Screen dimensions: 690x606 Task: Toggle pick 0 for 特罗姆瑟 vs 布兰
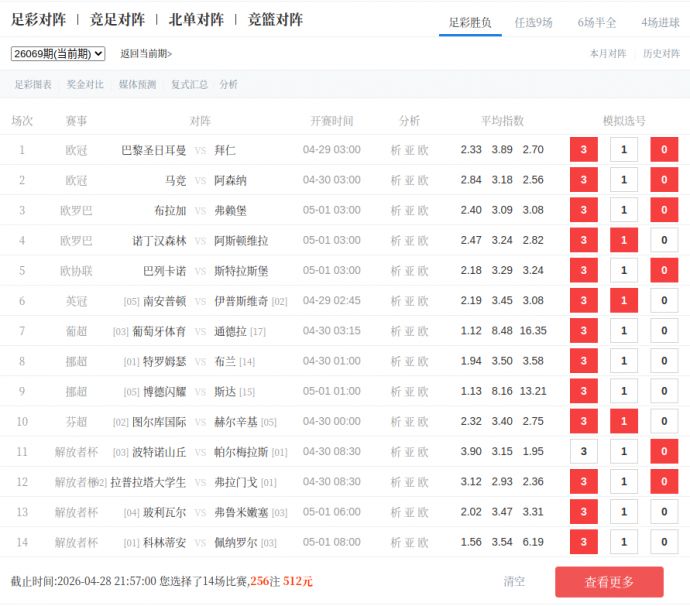(664, 361)
